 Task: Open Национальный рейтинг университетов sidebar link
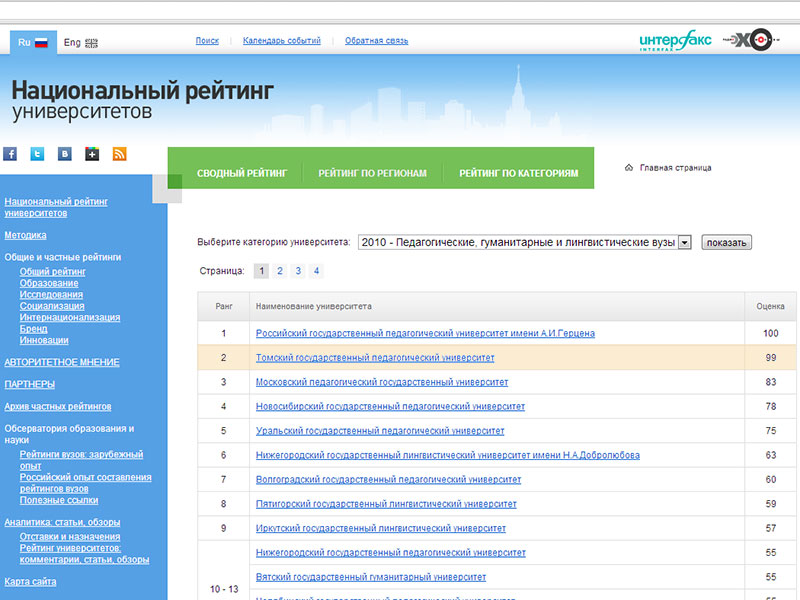[x=56, y=207]
